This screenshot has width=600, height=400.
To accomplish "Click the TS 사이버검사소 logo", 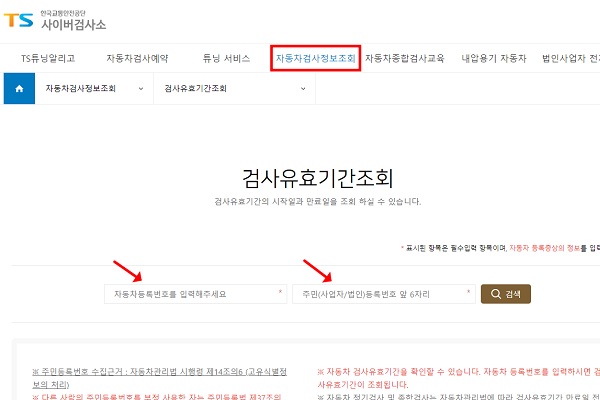I will [55, 21].
